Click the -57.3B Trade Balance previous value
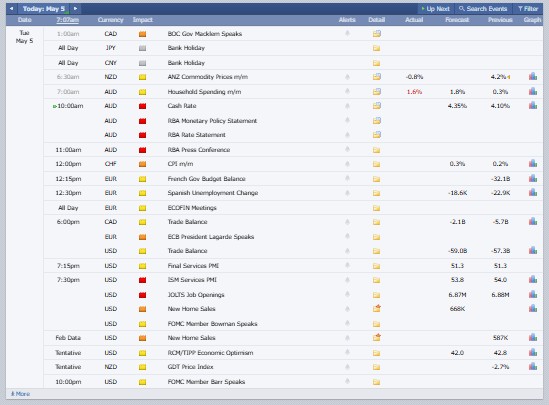This screenshot has width=549, height=405. [x=500, y=251]
